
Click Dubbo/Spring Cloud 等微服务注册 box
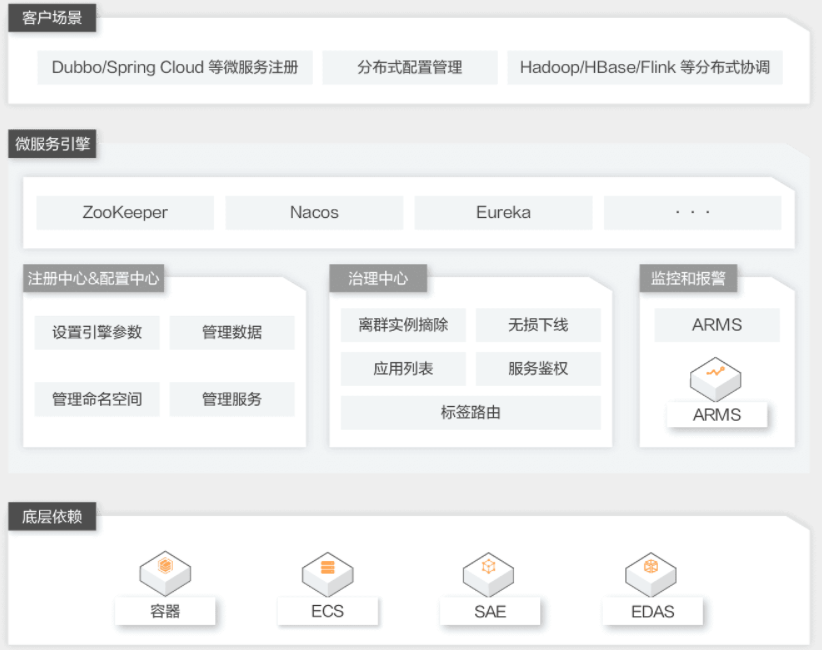[175, 67]
